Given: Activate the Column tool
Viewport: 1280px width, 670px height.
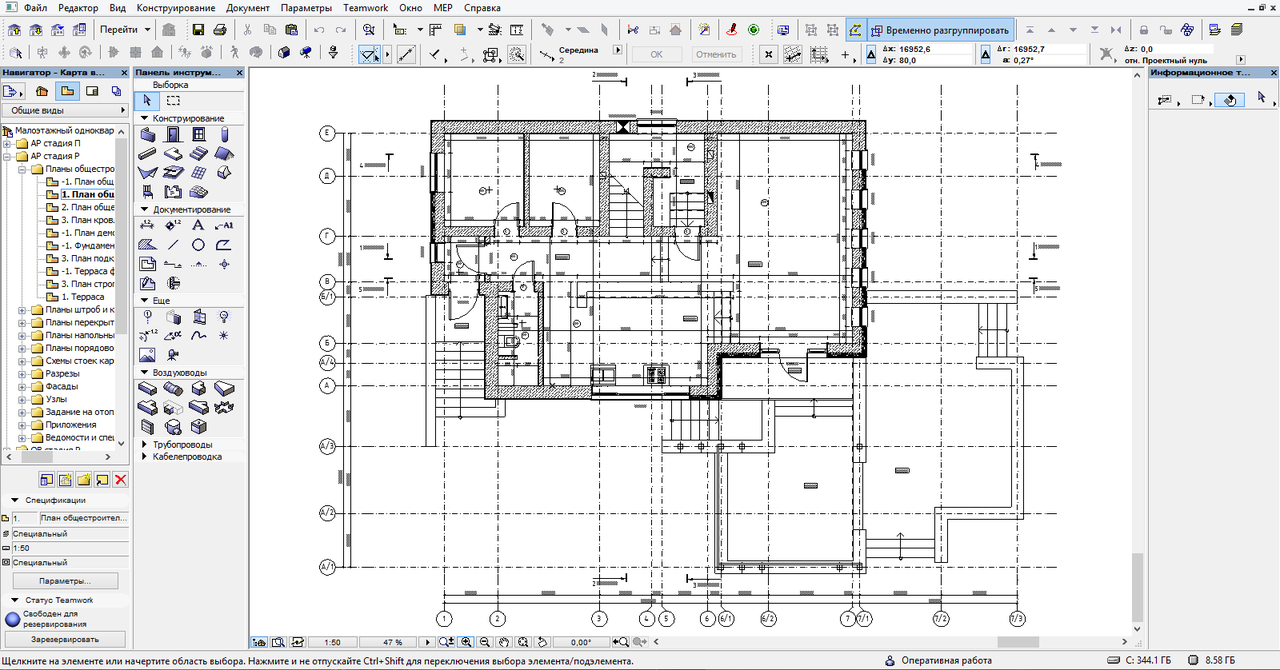Looking at the screenshot, I should click(x=225, y=135).
